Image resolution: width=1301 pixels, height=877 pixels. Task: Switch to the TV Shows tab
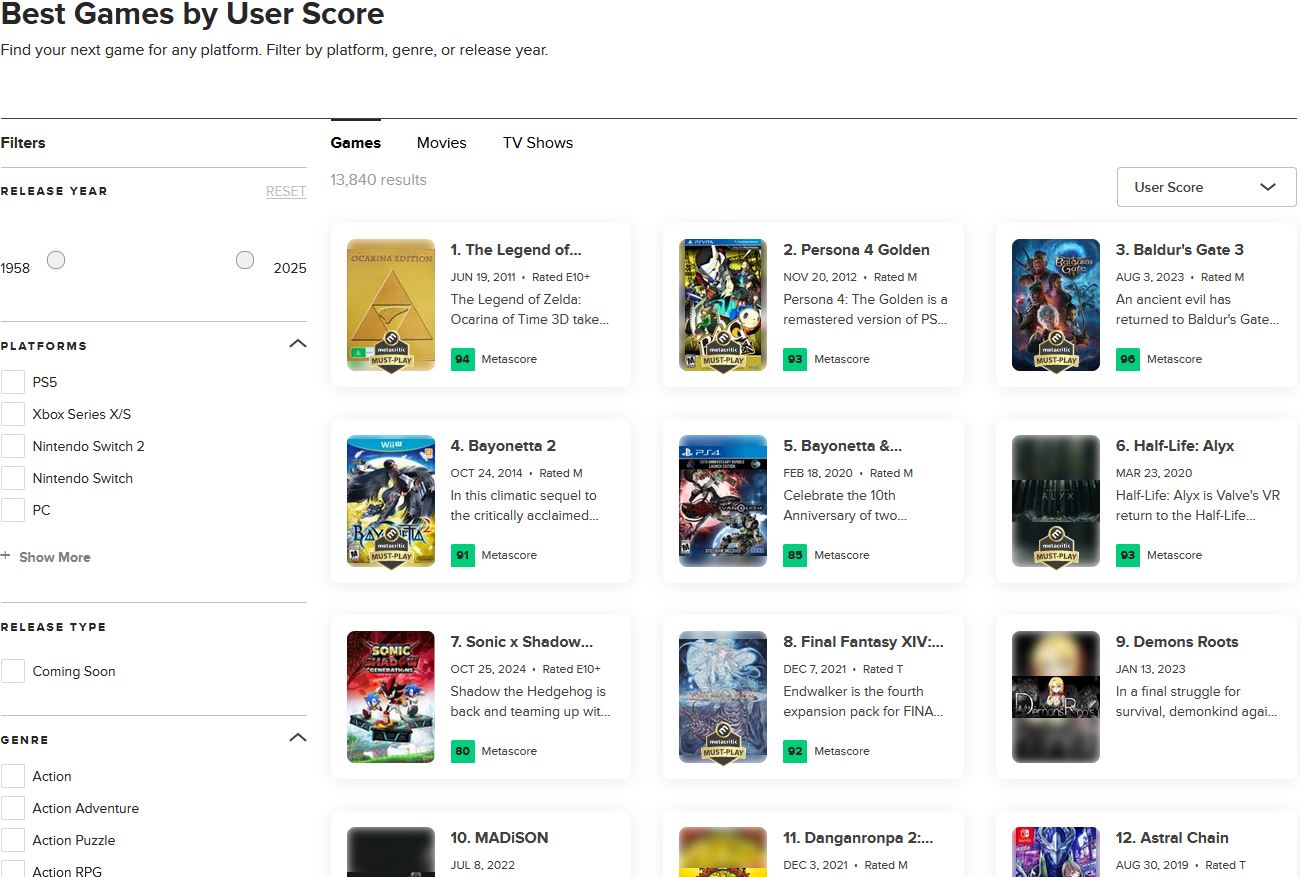click(x=538, y=143)
